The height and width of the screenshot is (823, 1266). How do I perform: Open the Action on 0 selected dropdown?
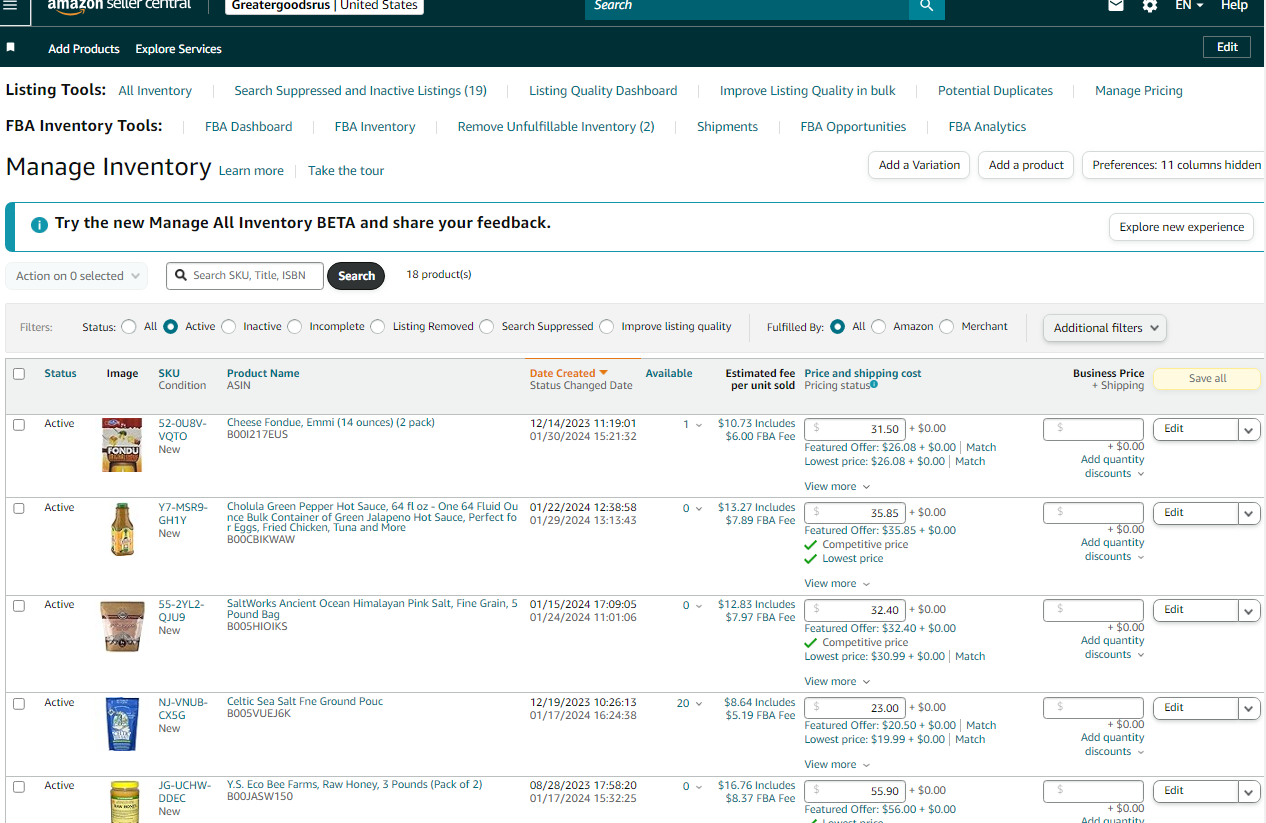[77, 276]
